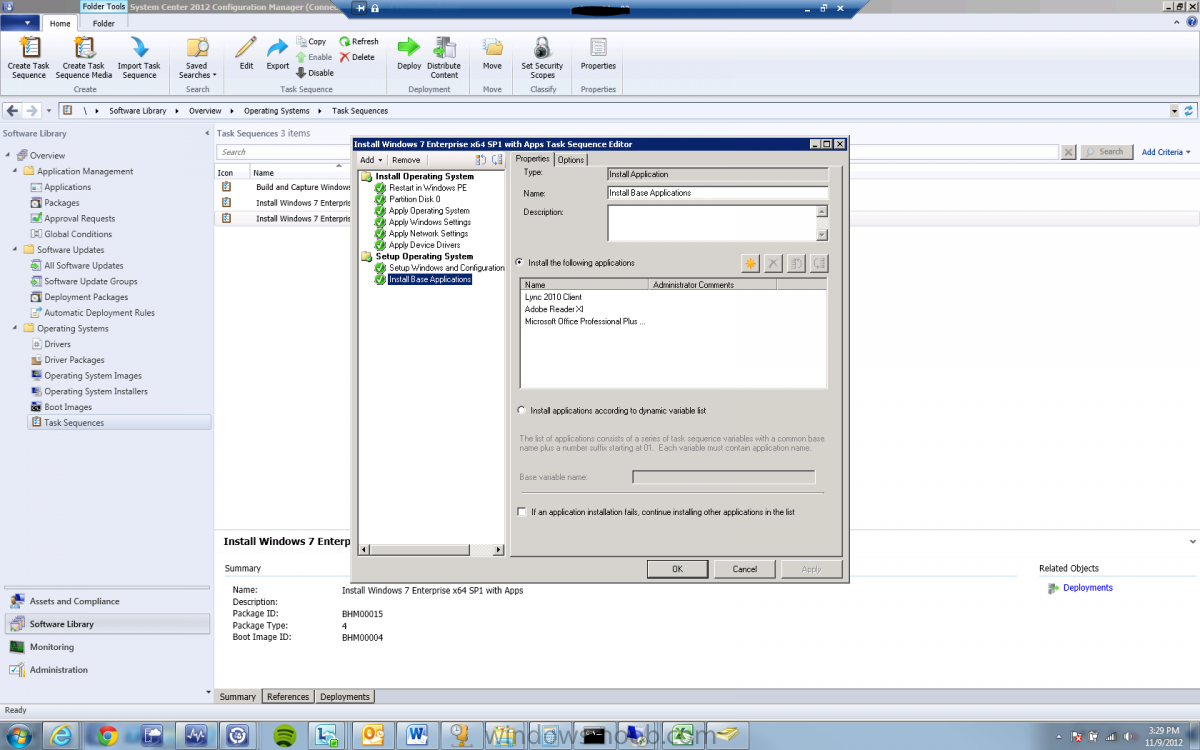Collapse the Application Management tree node
The height and width of the screenshot is (750, 1200).
point(15,171)
